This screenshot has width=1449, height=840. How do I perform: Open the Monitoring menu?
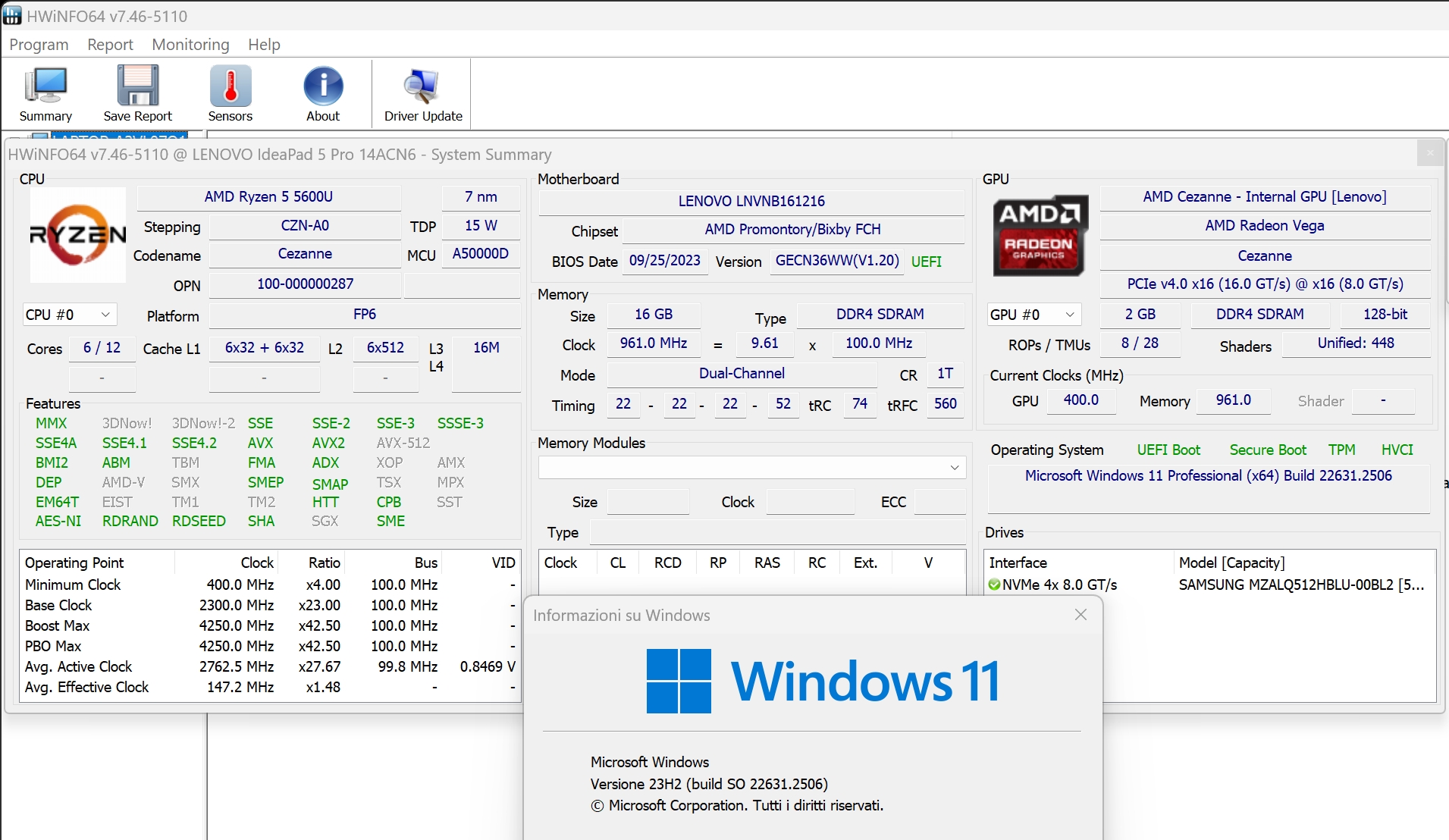point(190,45)
